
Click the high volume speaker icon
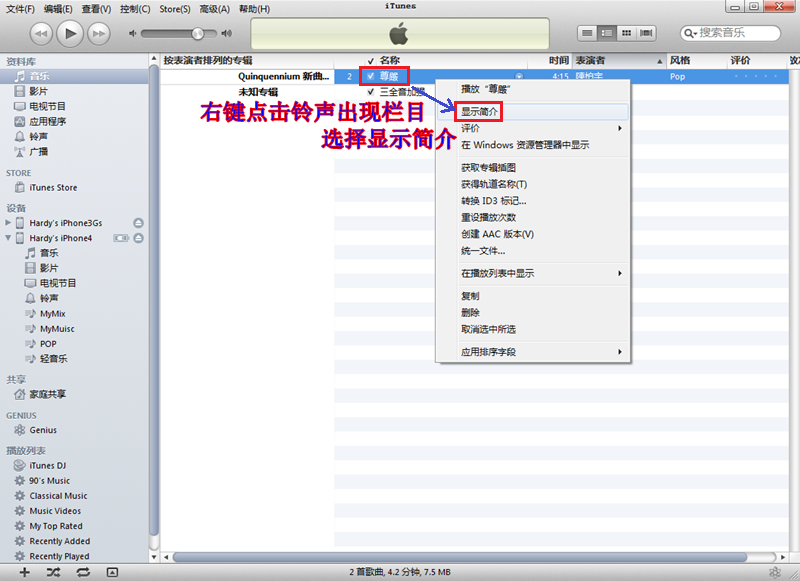click(x=227, y=34)
